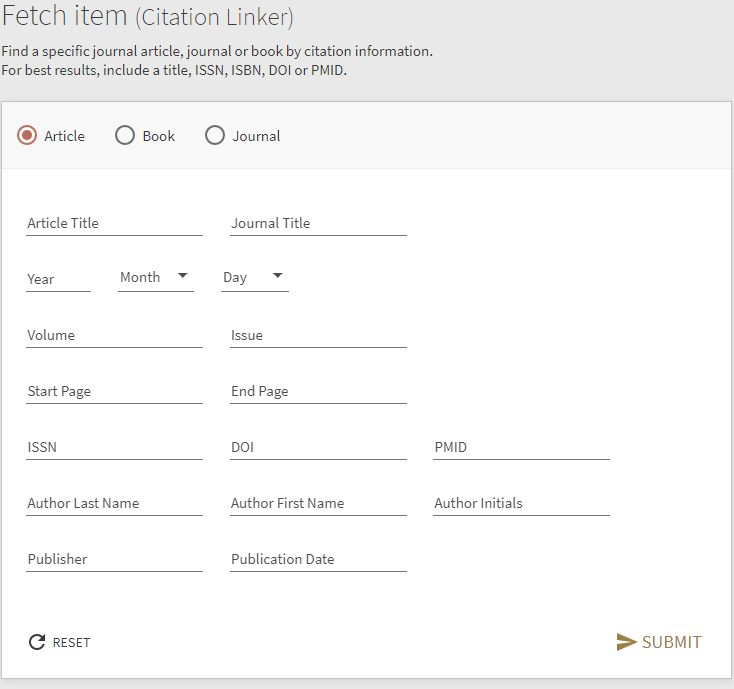Focus the Author First Name field
734x689 pixels.
pyautogui.click(x=318, y=504)
